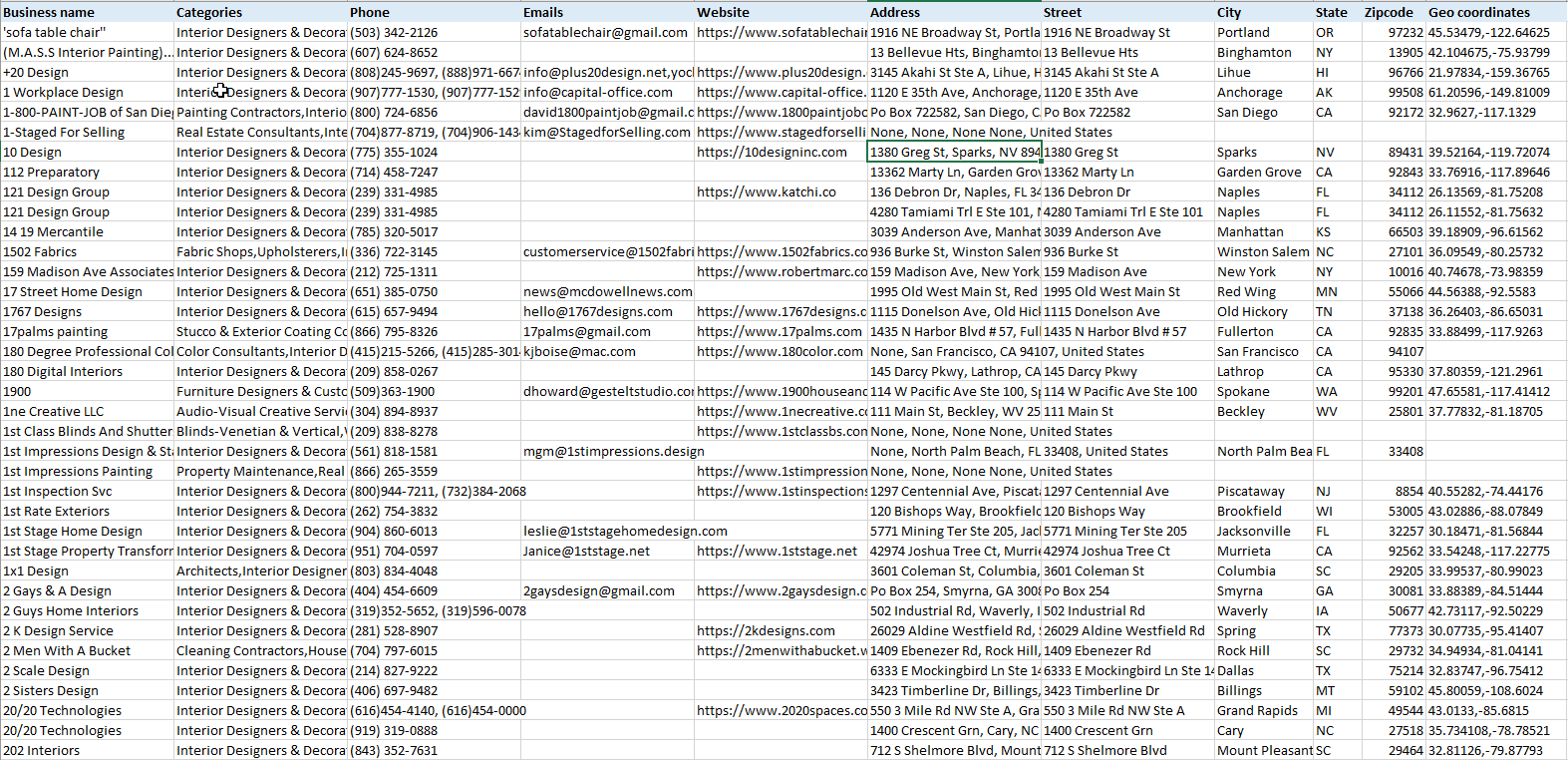Click the "Business name" column header
Image resolution: width=1568 pixels, height=760 pixels.
pyautogui.click(x=50, y=12)
